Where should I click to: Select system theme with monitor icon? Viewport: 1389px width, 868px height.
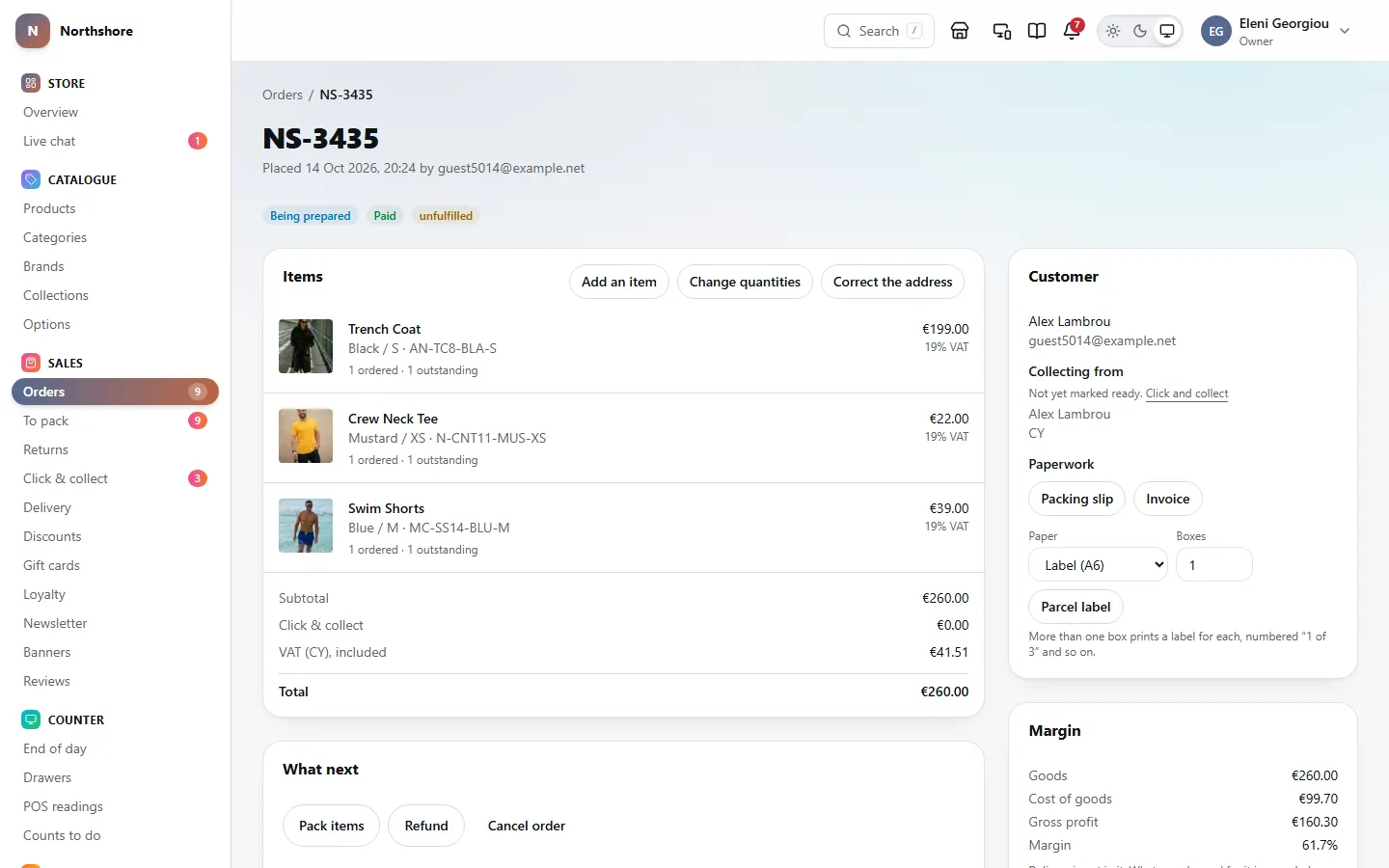tap(1167, 31)
